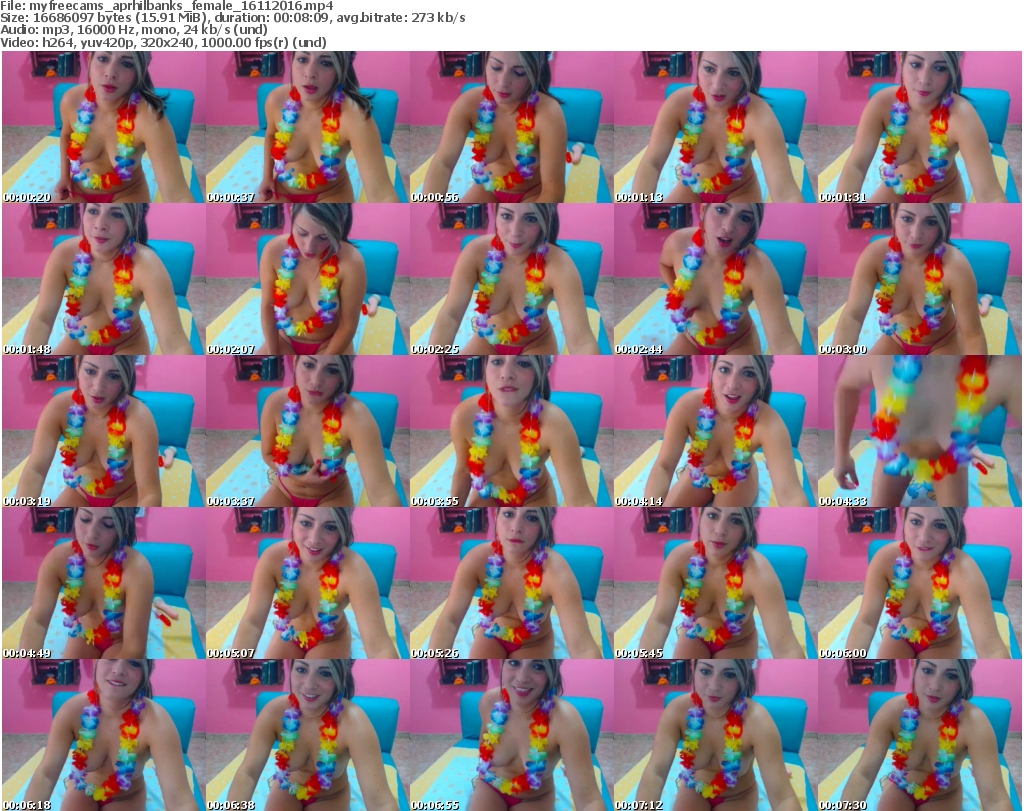Click the frame stamped 00:03:37
Image resolution: width=1024 pixels, height=811 pixels.
click(x=308, y=431)
